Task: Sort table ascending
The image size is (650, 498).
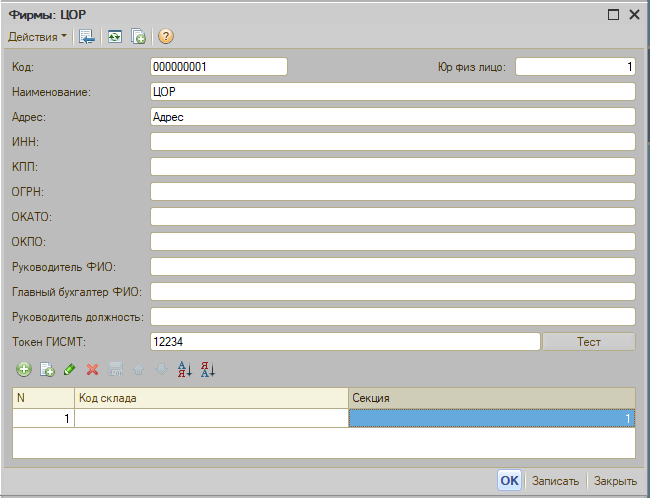Action: tap(184, 370)
